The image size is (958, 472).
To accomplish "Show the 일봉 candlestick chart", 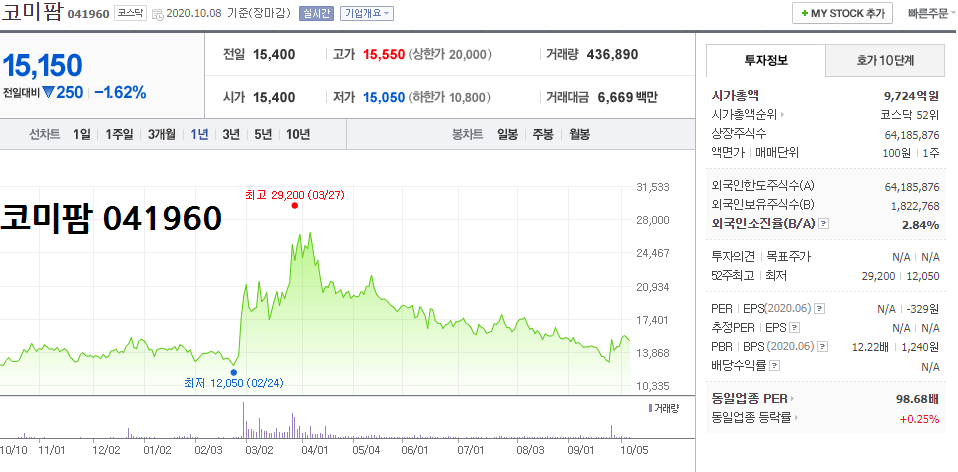I will (507, 134).
